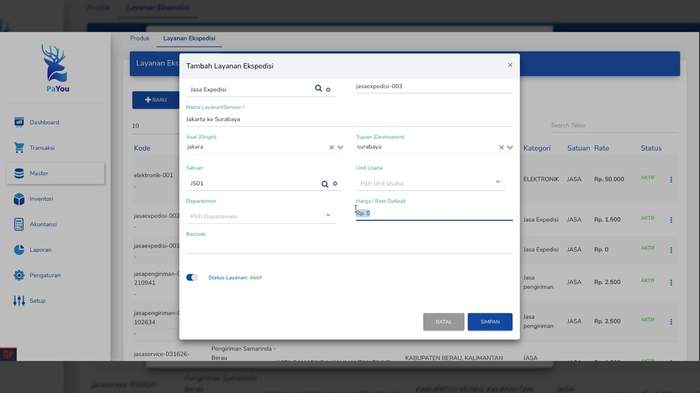Sort by the Kategori column header
The height and width of the screenshot is (393, 700).
pos(537,148)
